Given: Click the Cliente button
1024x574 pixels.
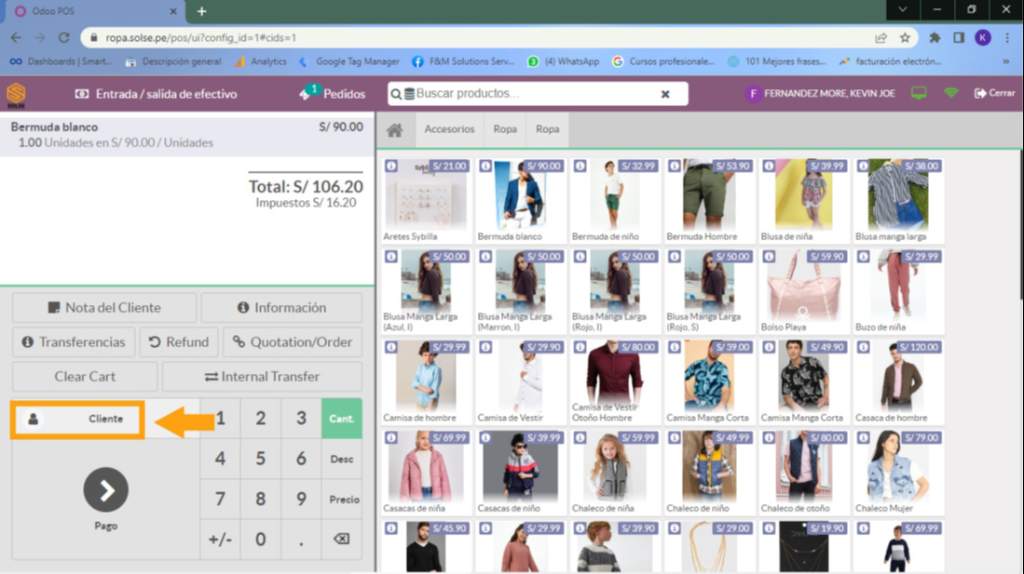Looking at the screenshot, I should (78, 419).
